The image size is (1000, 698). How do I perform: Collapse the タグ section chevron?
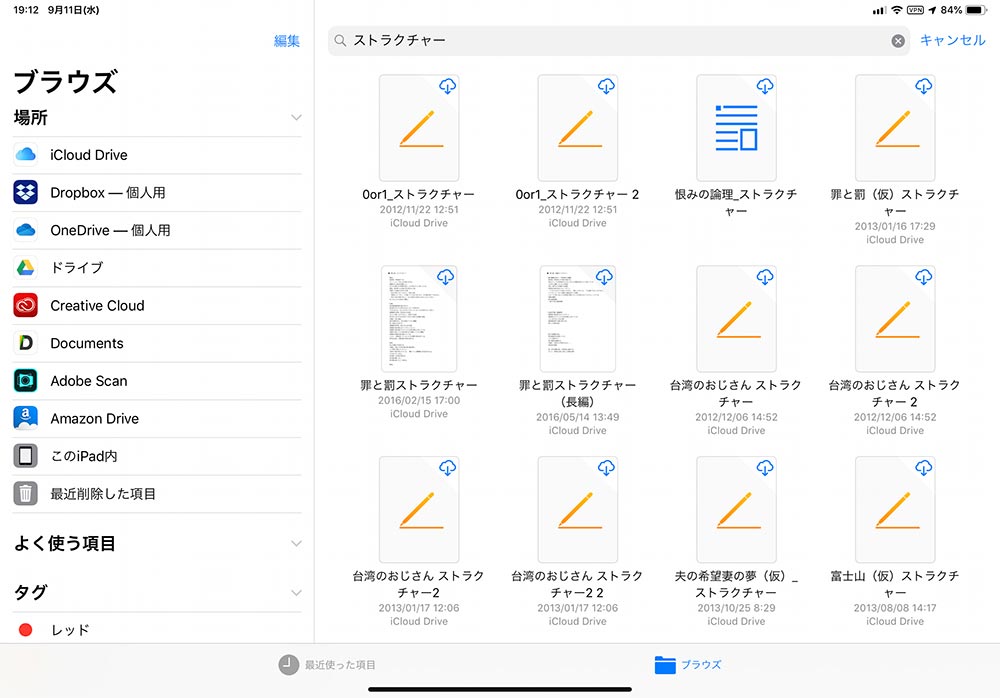(x=296, y=593)
